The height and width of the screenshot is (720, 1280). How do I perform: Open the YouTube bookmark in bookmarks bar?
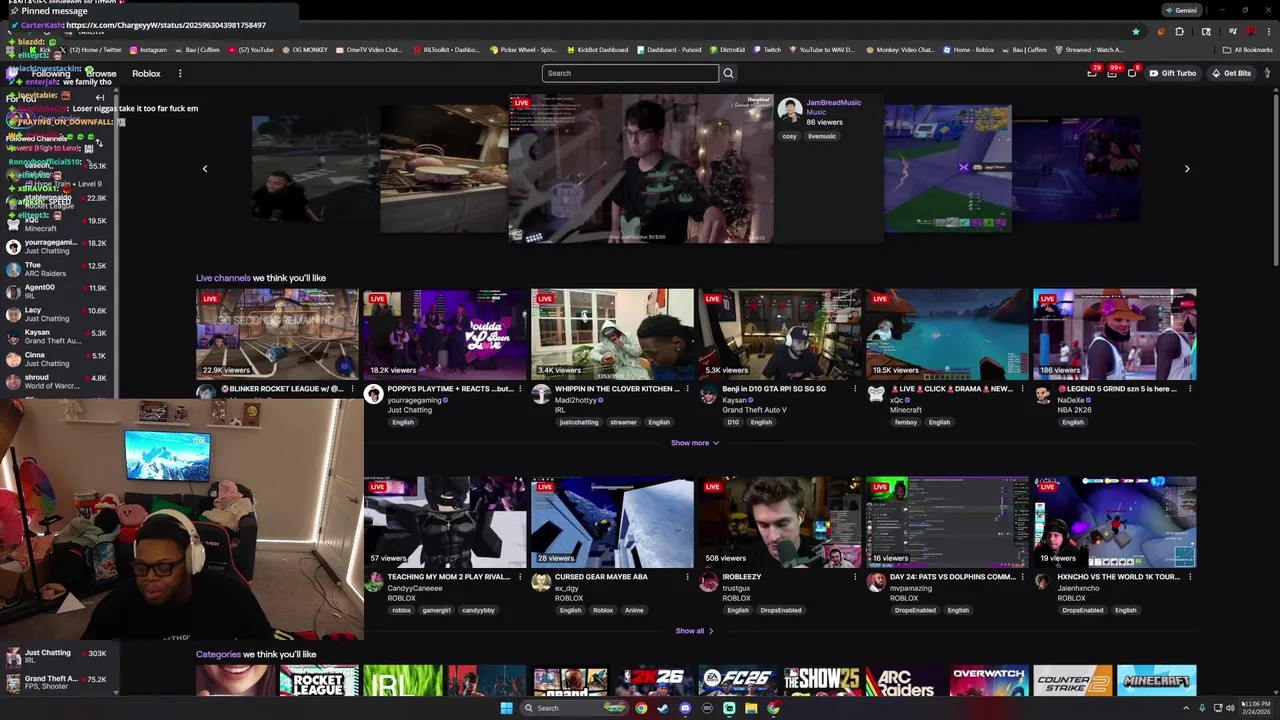(251, 50)
